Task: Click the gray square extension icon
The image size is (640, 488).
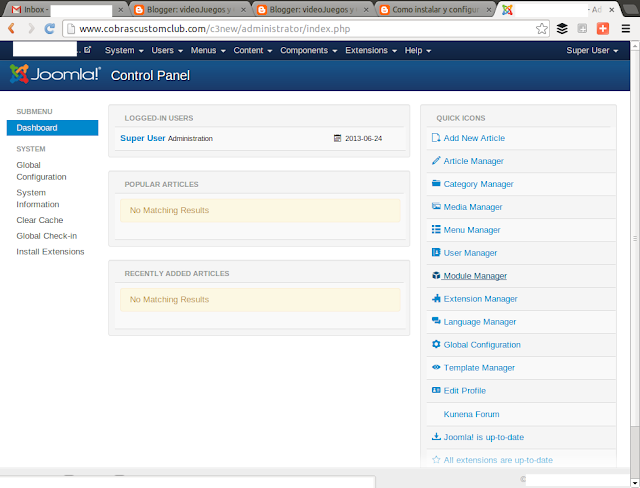Action: pyautogui.click(x=582, y=28)
